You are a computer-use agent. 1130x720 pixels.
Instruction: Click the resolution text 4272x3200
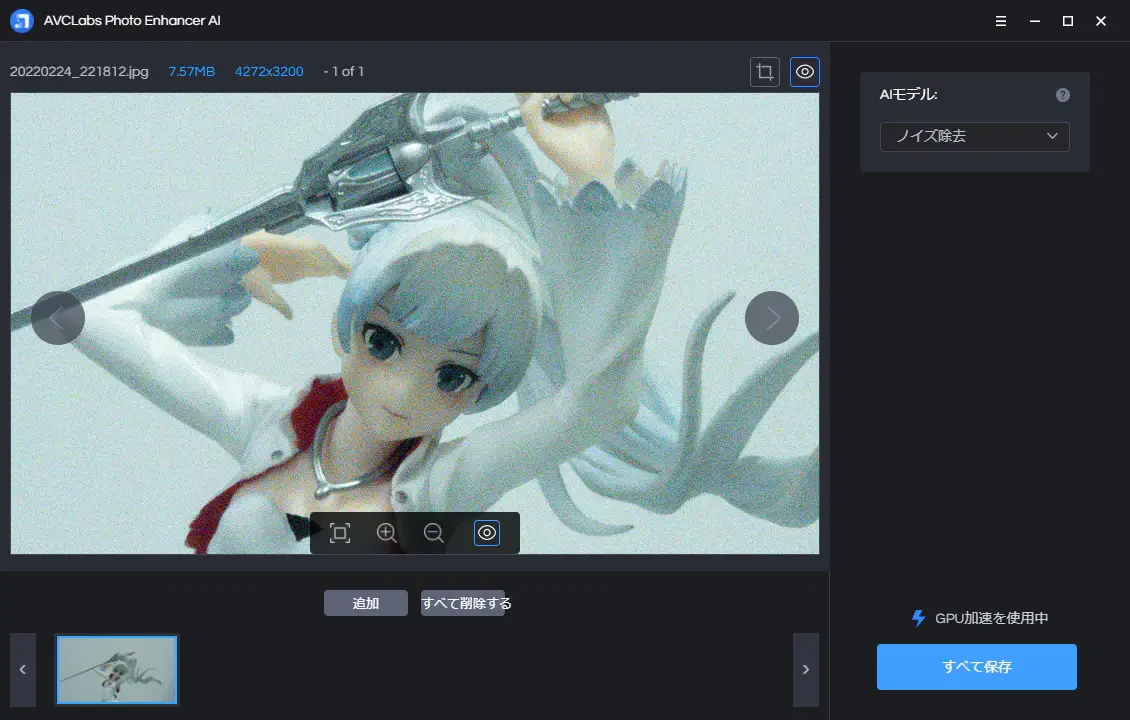click(x=269, y=71)
